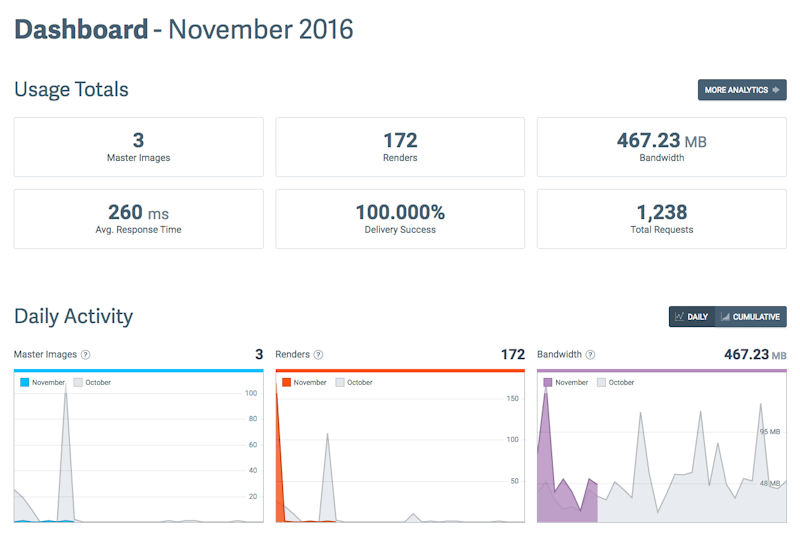This screenshot has height=537, width=800.
Task: Open the 467.23 MB Bandwidth totals card
Action: click(661, 147)
